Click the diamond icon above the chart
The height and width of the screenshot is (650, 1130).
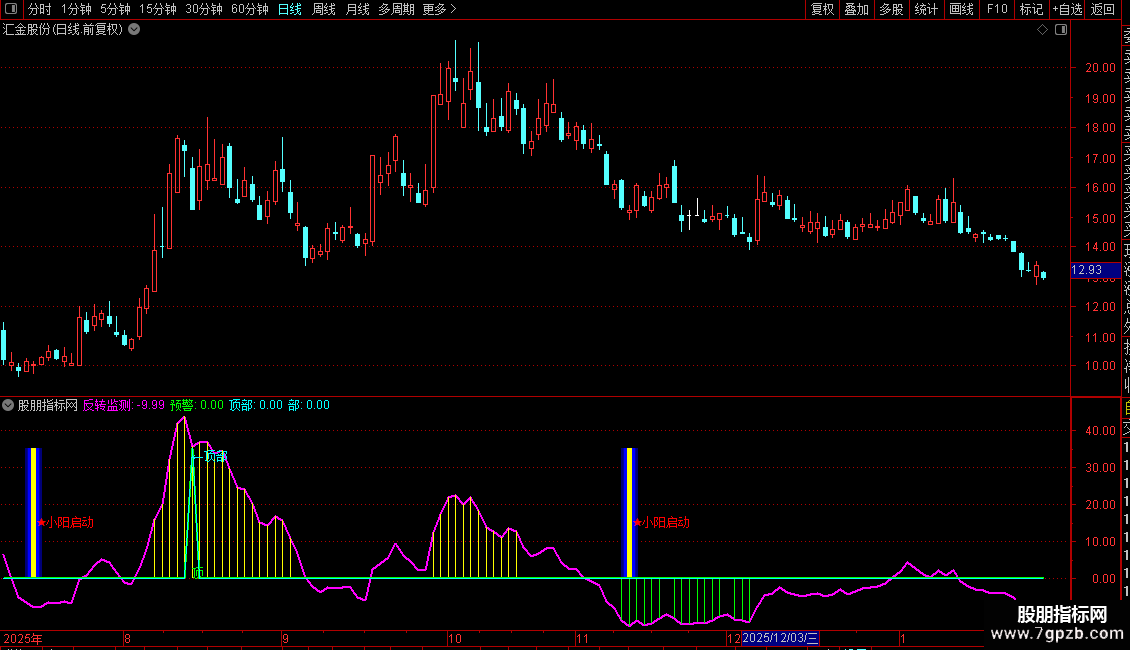pos(1042,30)
